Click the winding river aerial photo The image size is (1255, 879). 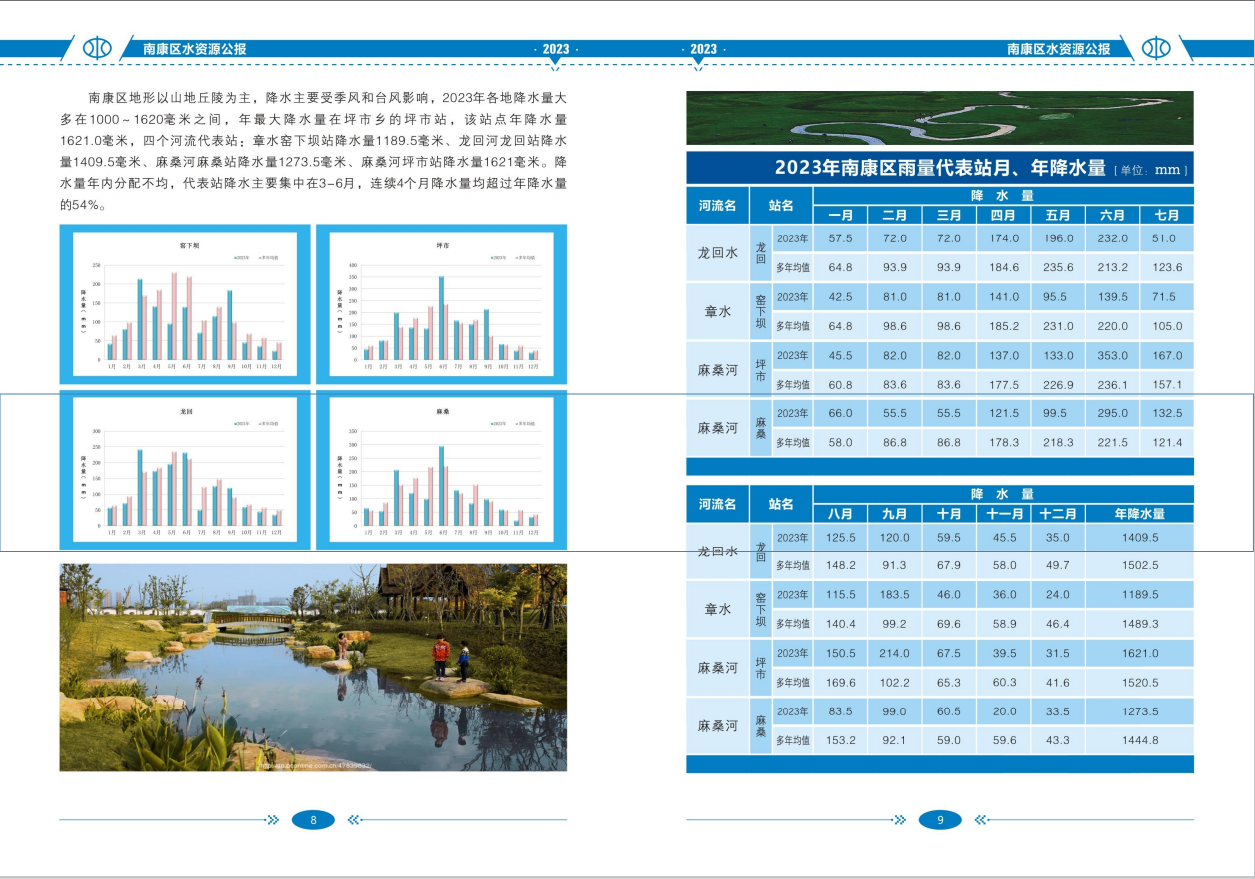click(939, 118)
